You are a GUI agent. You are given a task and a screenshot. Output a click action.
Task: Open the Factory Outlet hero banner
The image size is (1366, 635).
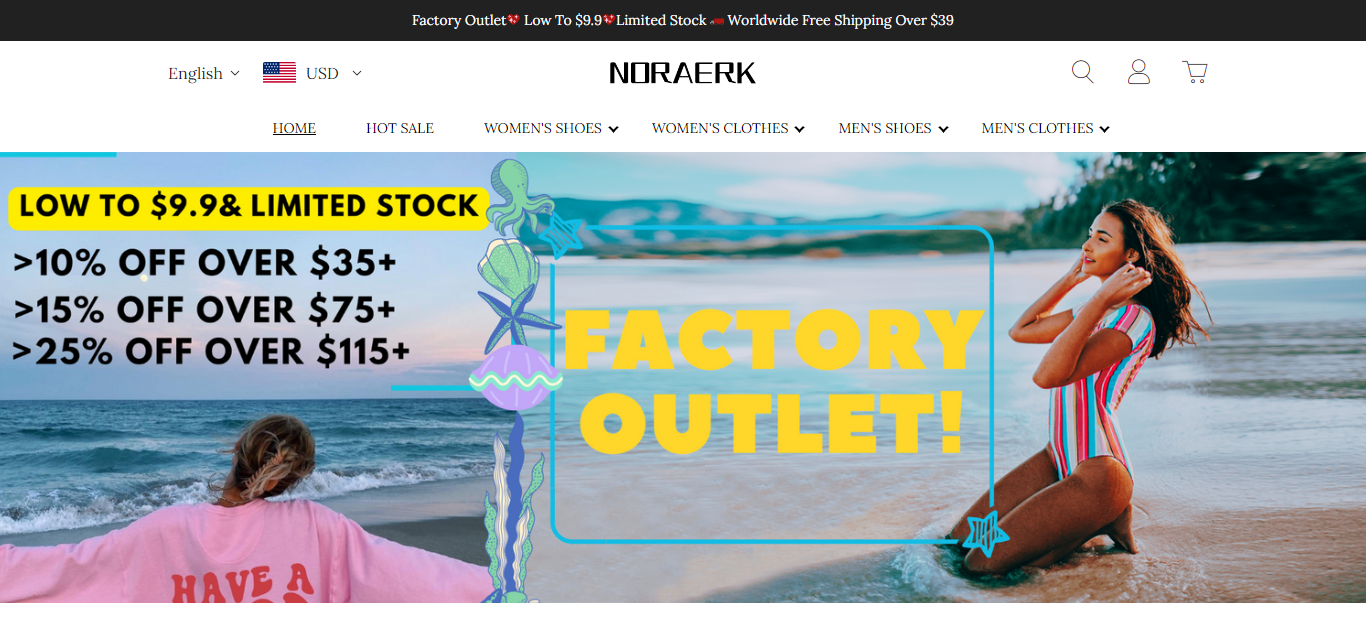click(x=683, y=377)
